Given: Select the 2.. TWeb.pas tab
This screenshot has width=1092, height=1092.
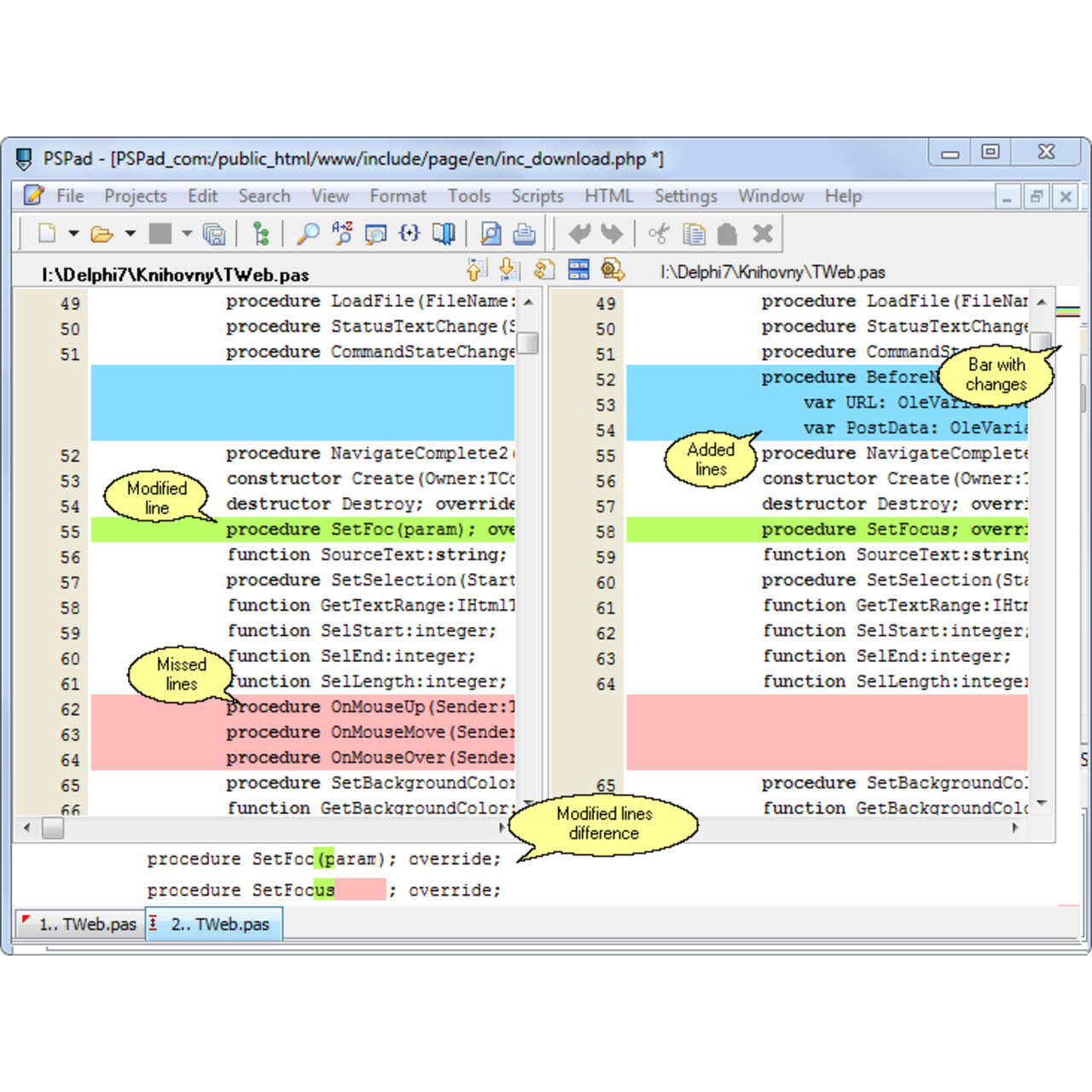Looking at the screenshot, I should (x=214, y=924).
